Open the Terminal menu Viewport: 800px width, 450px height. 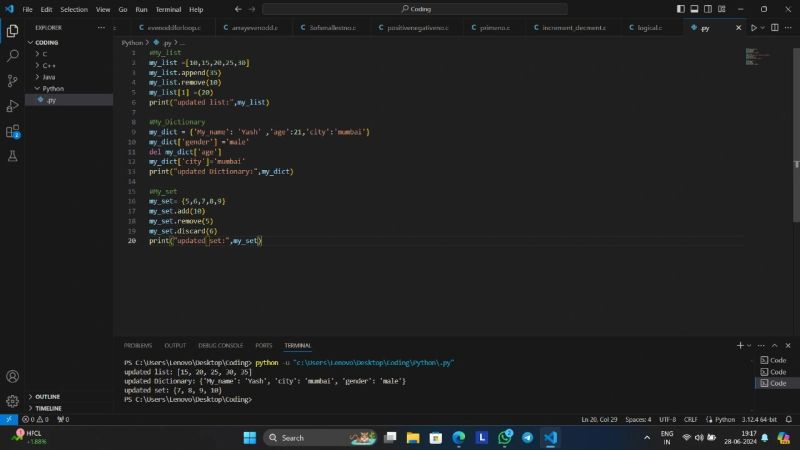[168, 9]
